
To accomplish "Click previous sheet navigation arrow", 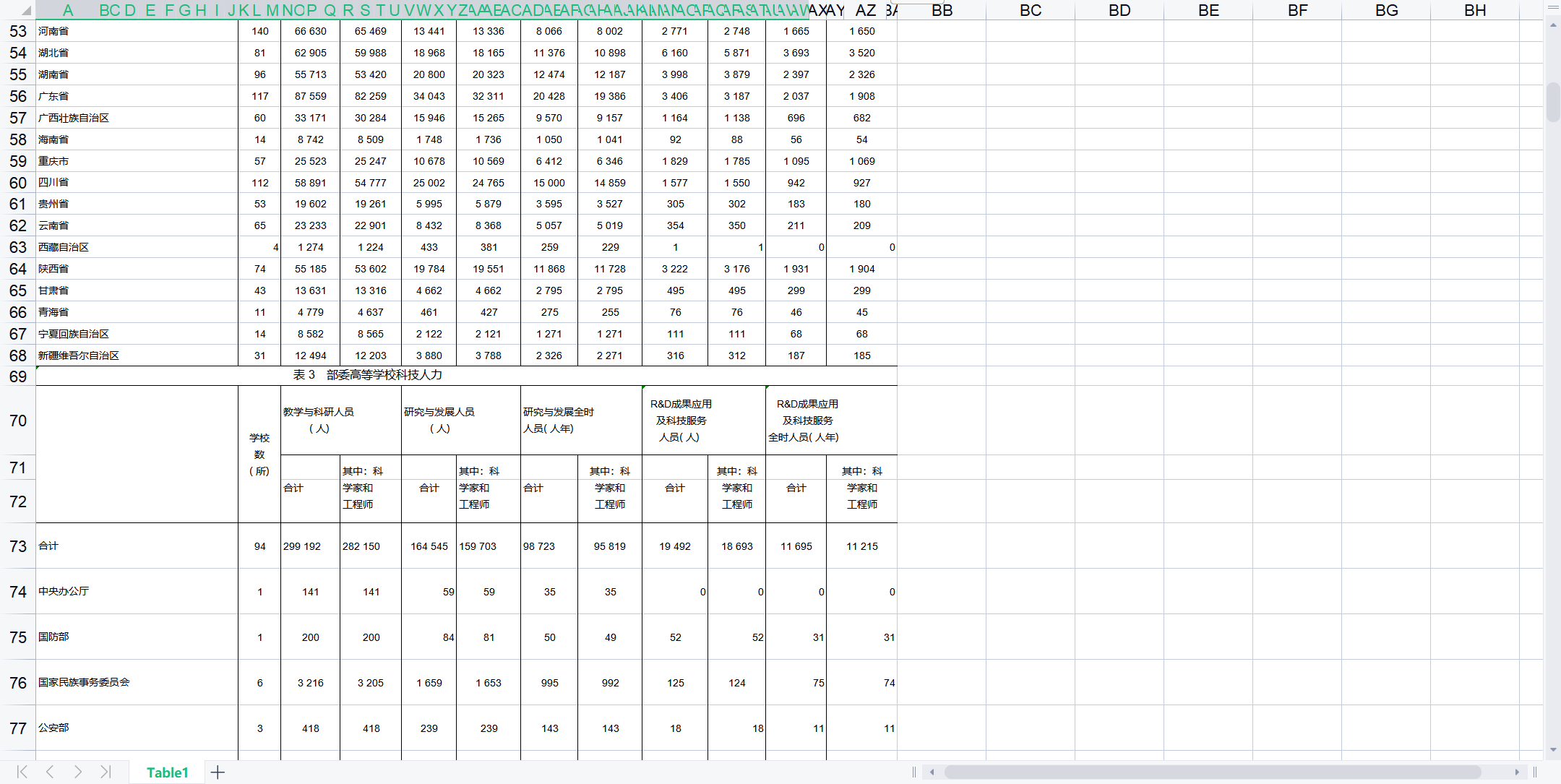I will click(50, 772).
